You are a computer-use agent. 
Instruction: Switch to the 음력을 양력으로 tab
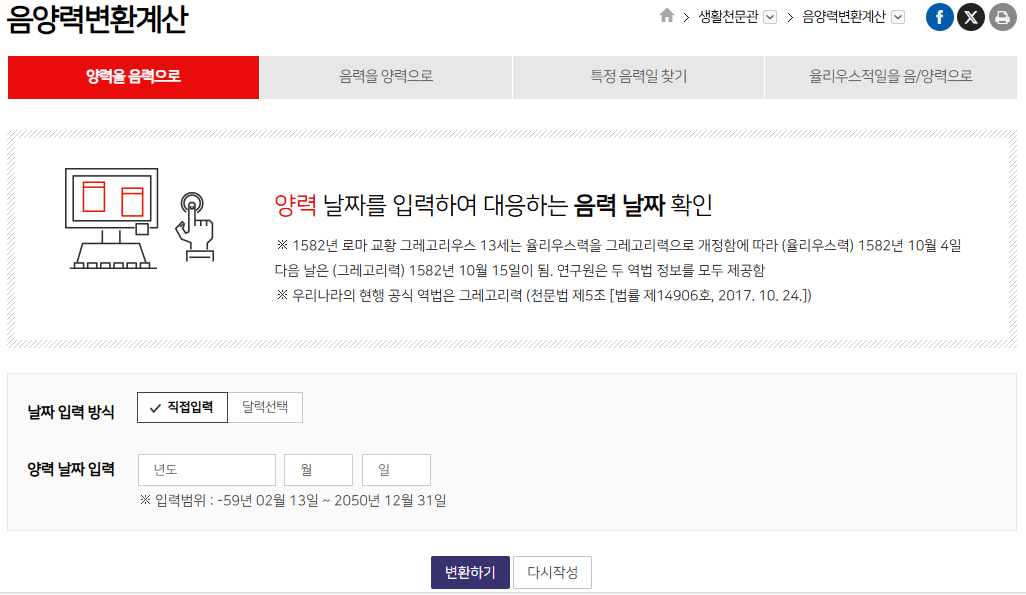(x=386, y=77)
